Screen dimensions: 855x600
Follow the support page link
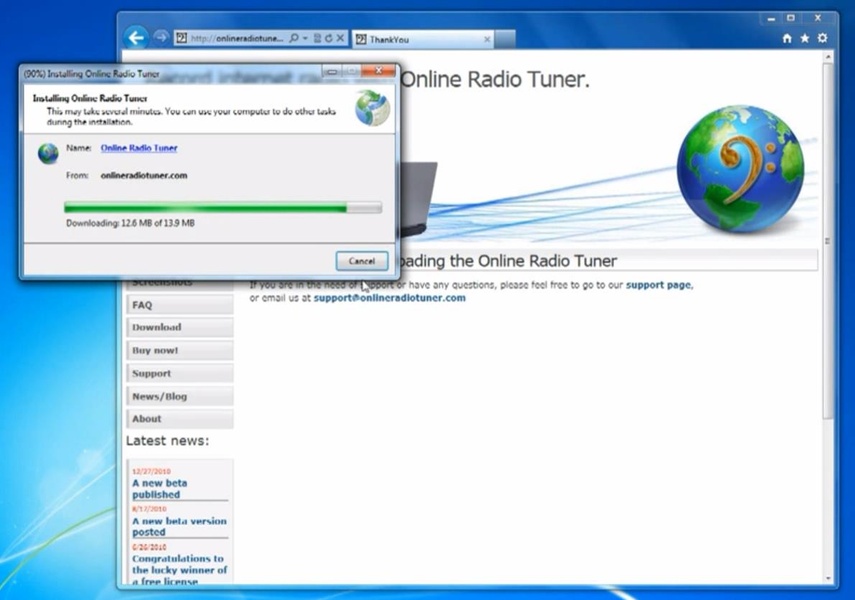pyautogui.click(x=659, y=285)
